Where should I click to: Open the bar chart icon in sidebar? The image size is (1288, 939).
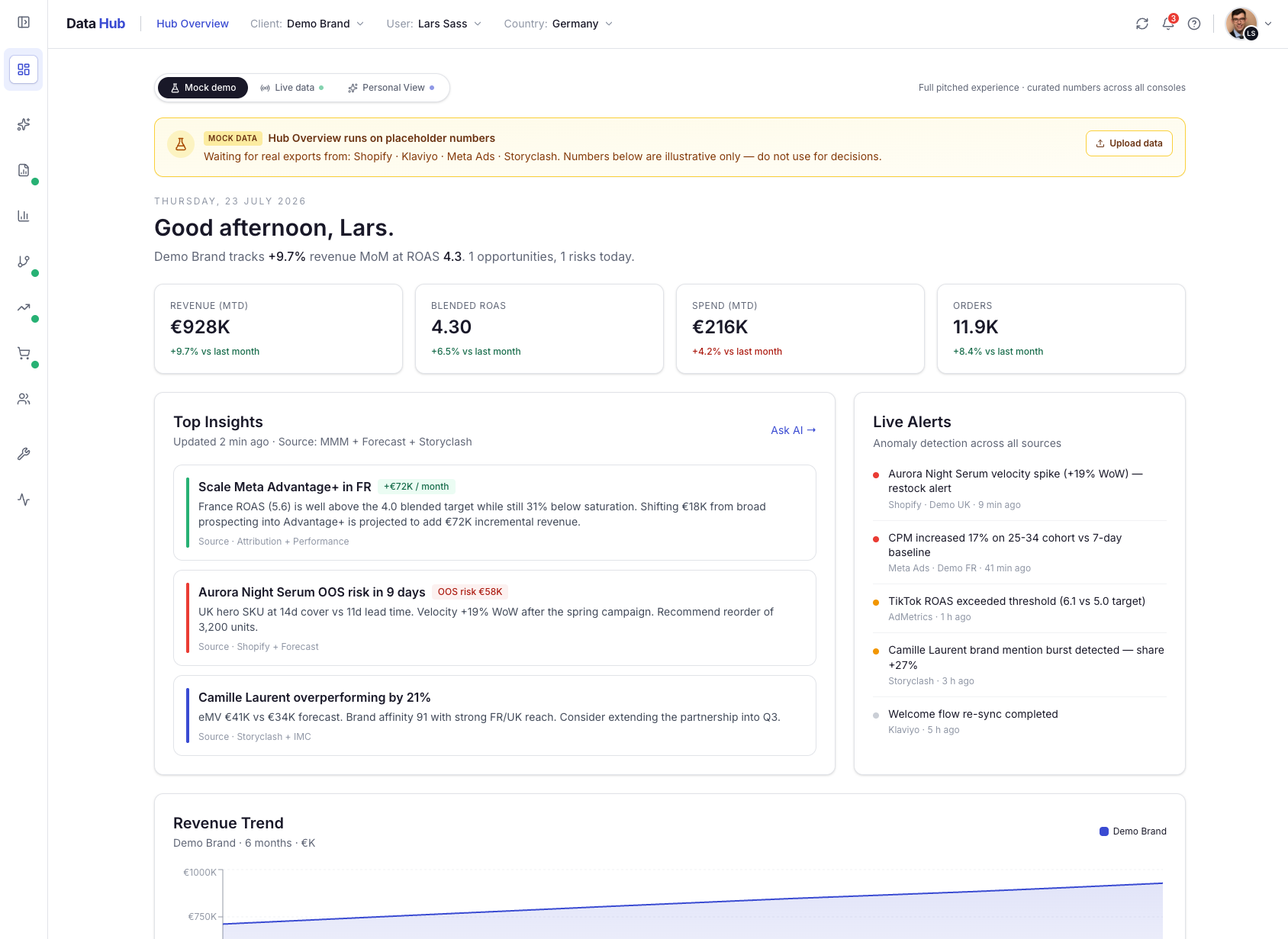tap(24, 216)
